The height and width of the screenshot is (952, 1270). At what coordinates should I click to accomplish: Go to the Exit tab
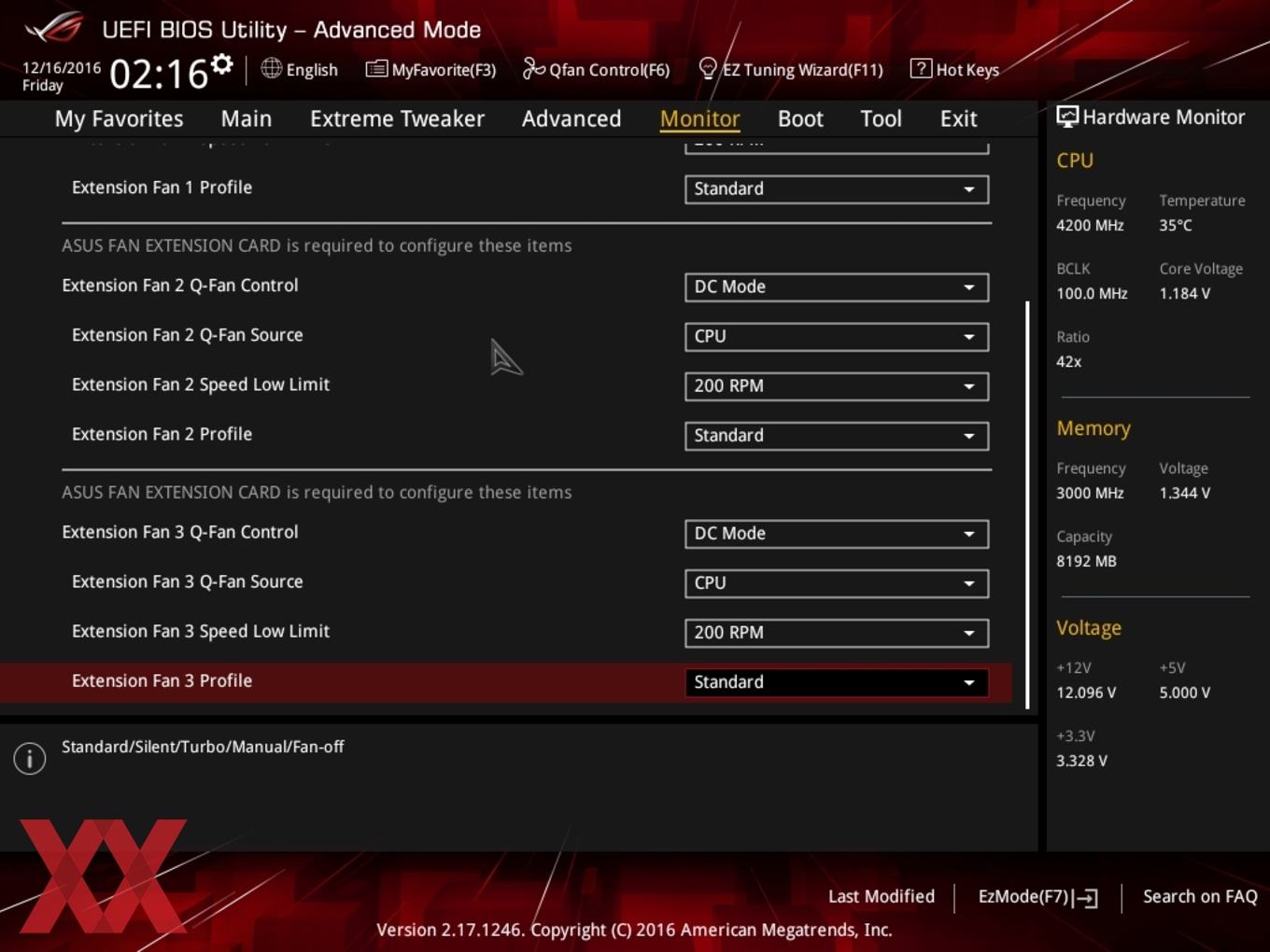pyautogui.click(x=958, y=119)
